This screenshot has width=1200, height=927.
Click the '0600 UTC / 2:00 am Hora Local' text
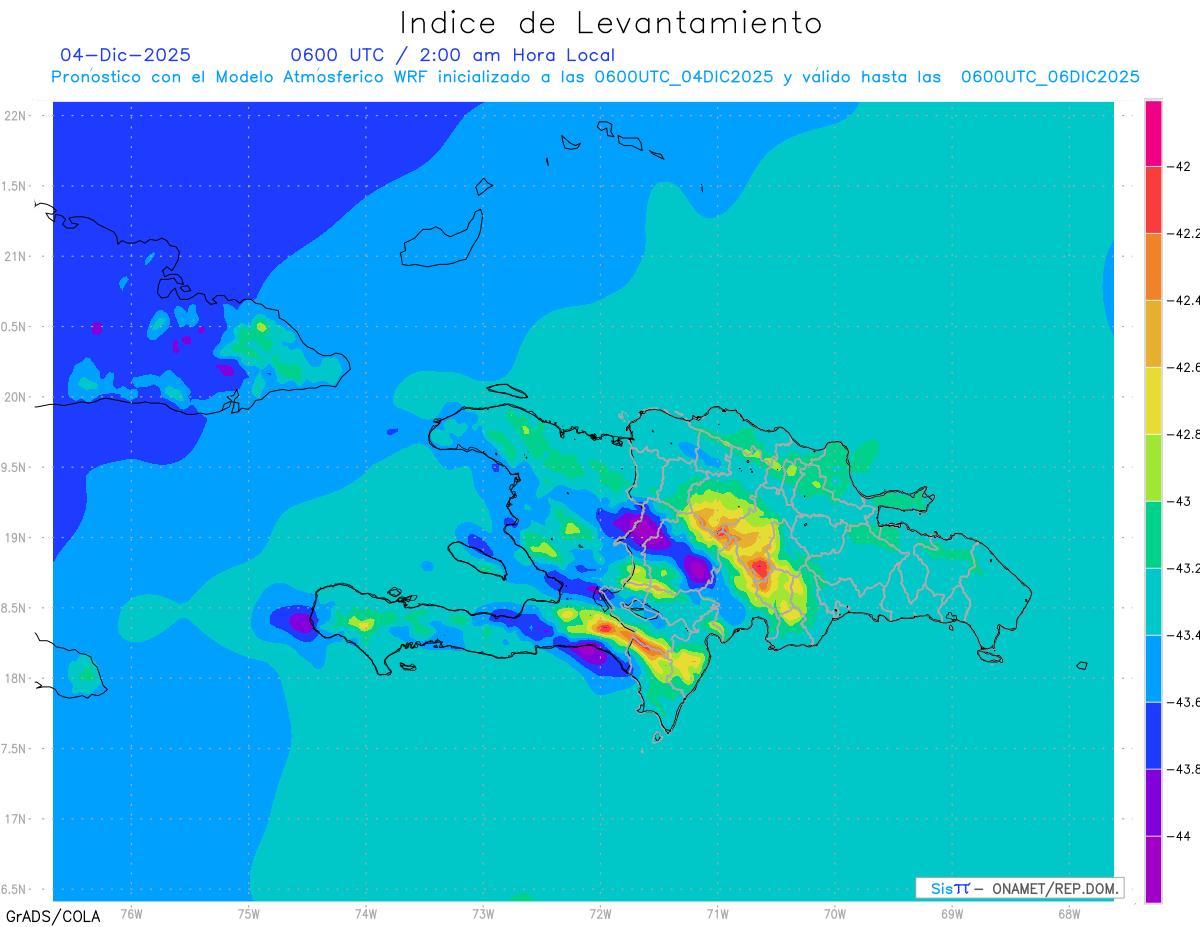pyautogui.click(x=453, y=55)
